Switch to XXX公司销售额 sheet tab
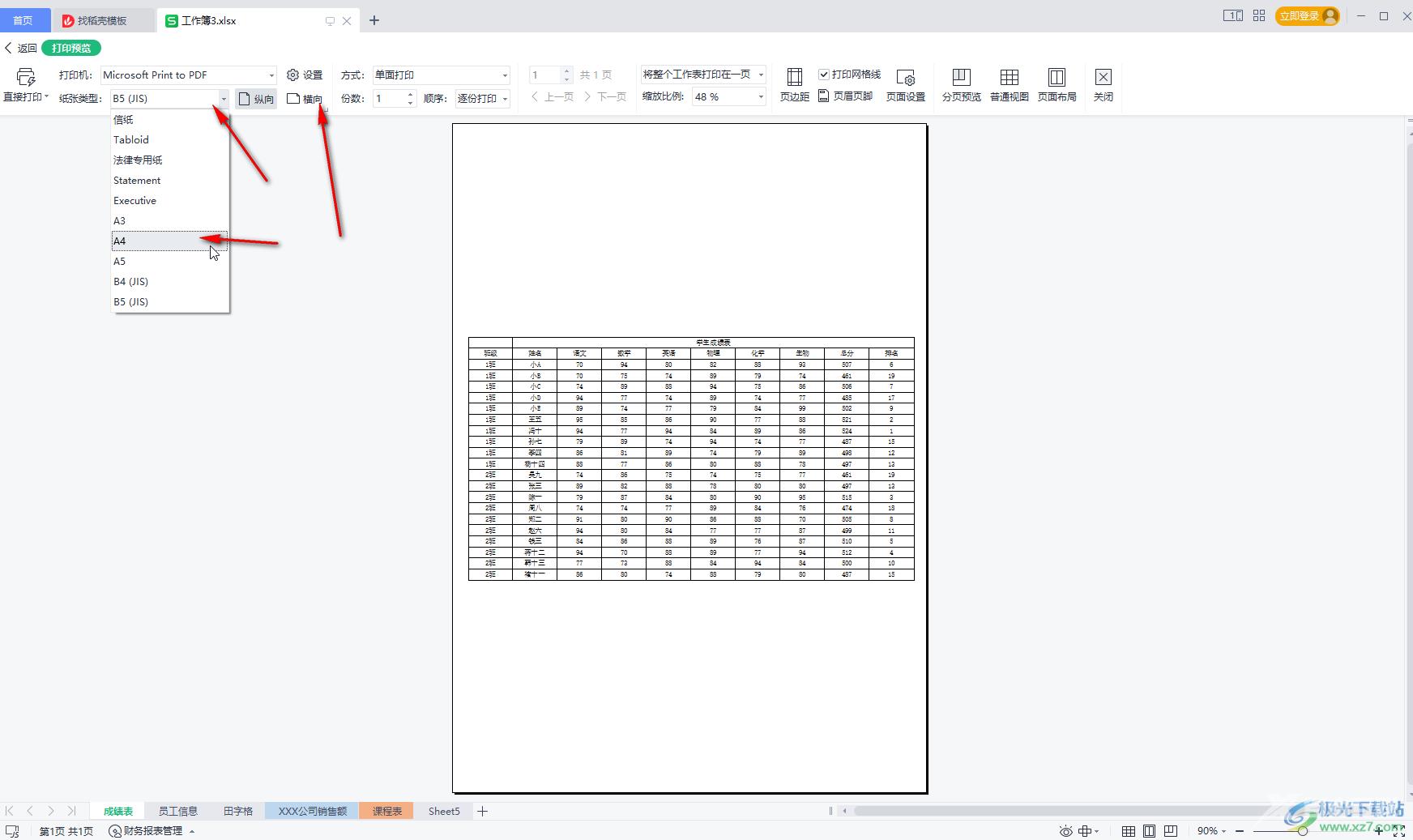 pos(313,811)
